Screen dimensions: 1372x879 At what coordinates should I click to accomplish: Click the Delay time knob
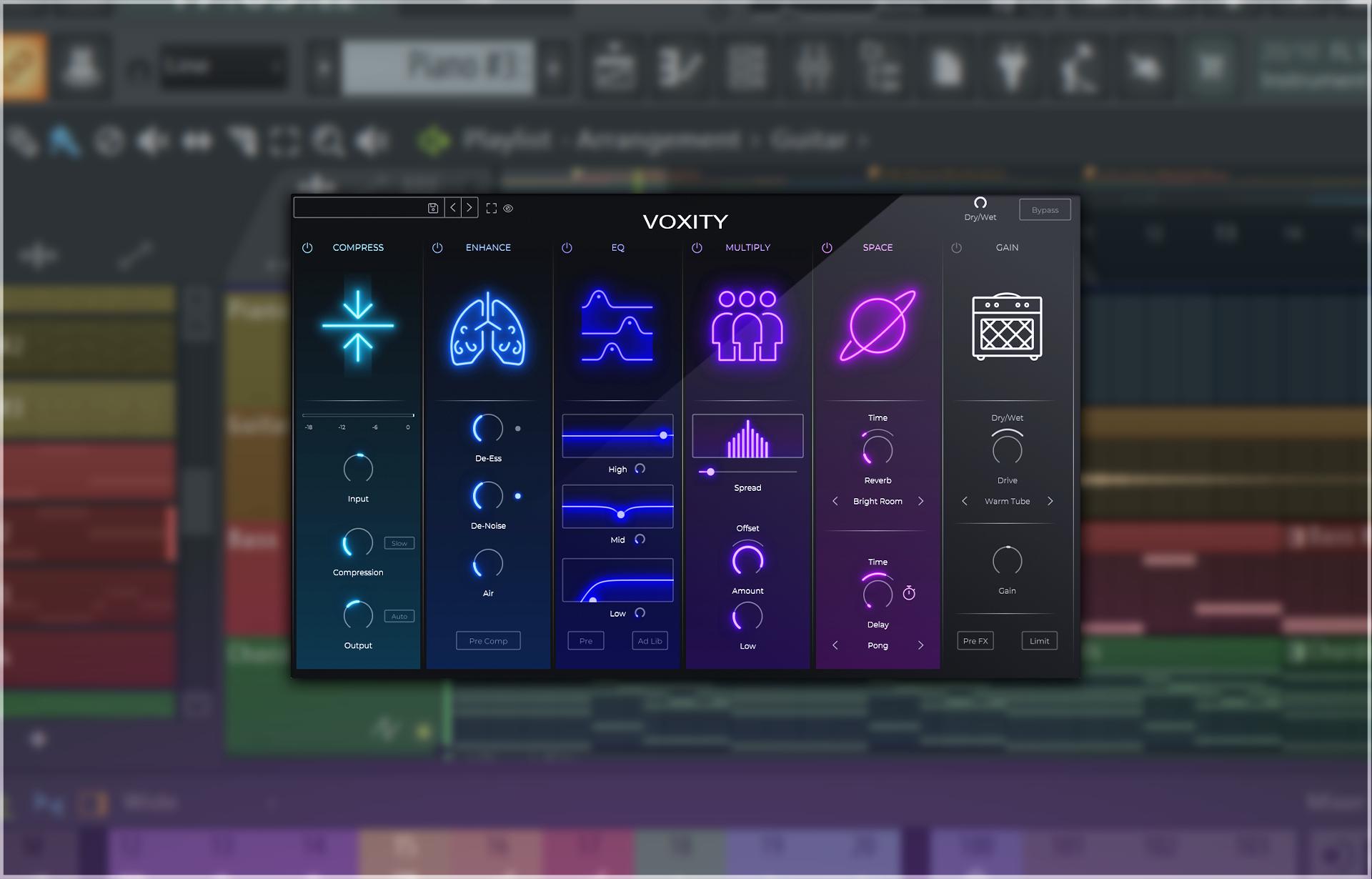pyautogui.click(x=878, y=593)
